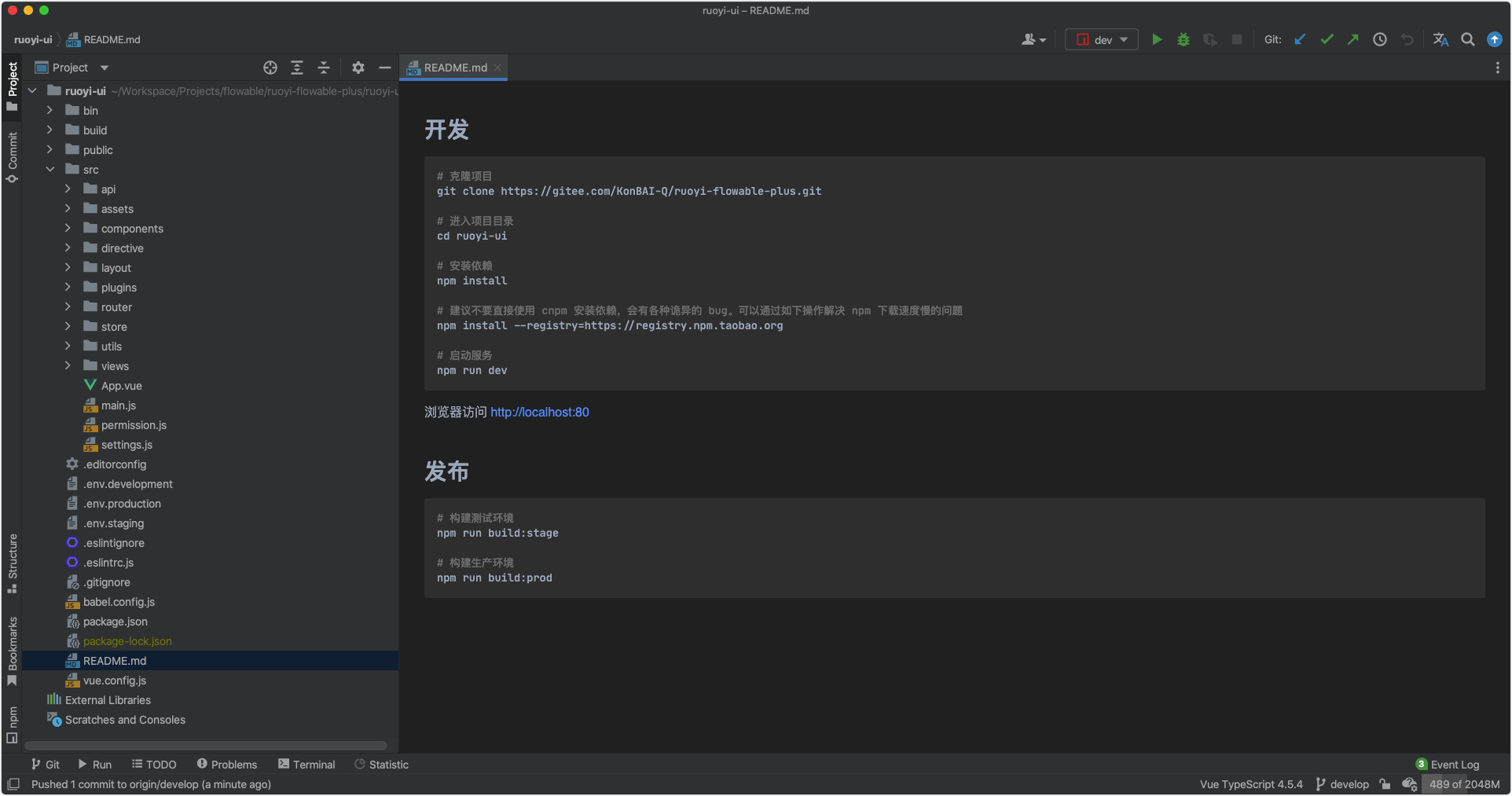
Task: Update project with blue Git arrow
Action: [1300, 39]
